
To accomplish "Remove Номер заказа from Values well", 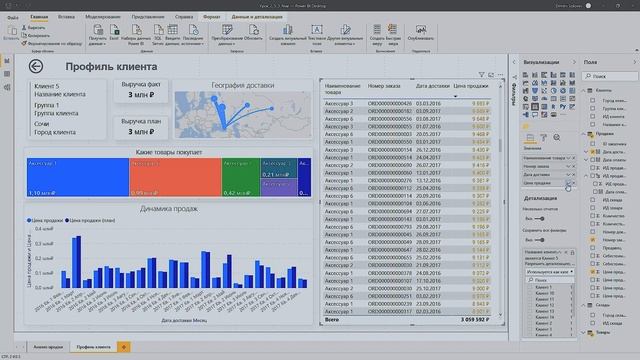I will 573,167.
